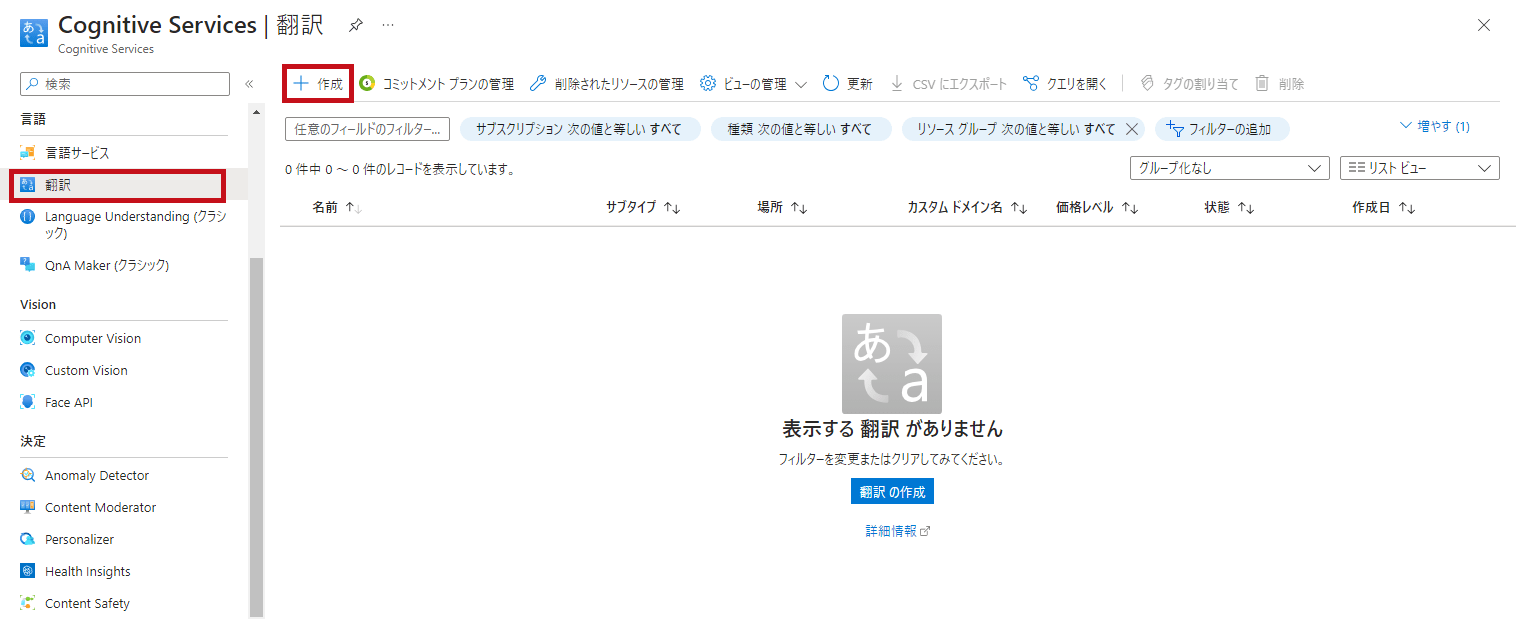
Task: Open the グループ化なし dropdown
Action: point(1230,168)
